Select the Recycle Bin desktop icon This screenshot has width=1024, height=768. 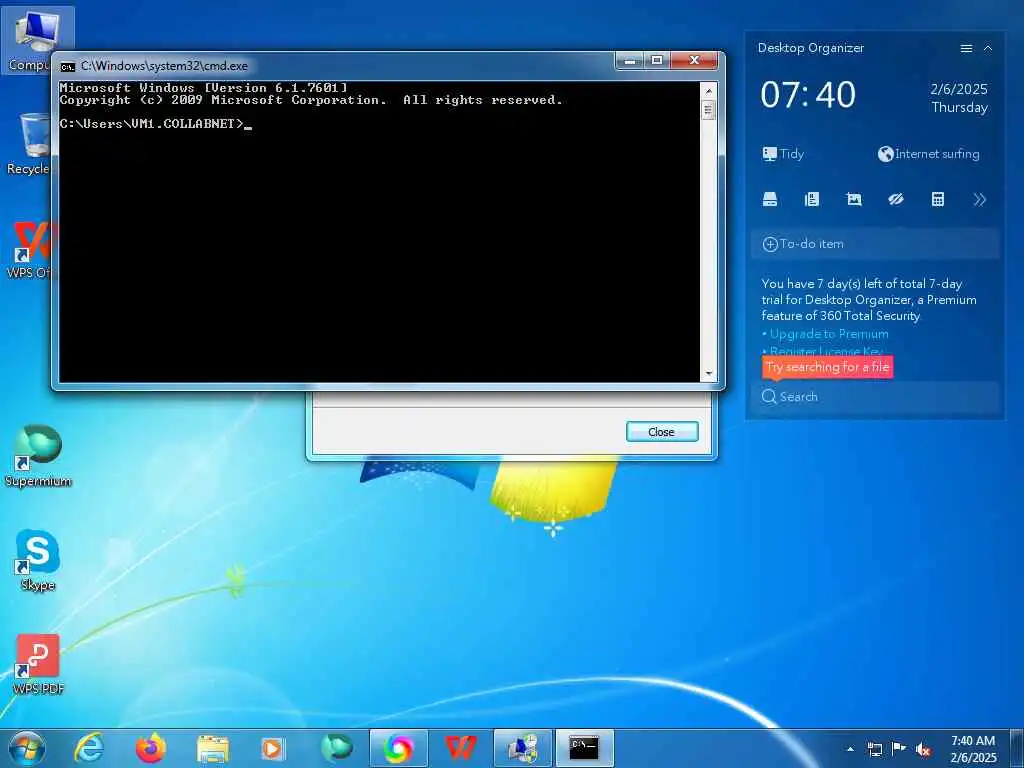coord(29,144)
